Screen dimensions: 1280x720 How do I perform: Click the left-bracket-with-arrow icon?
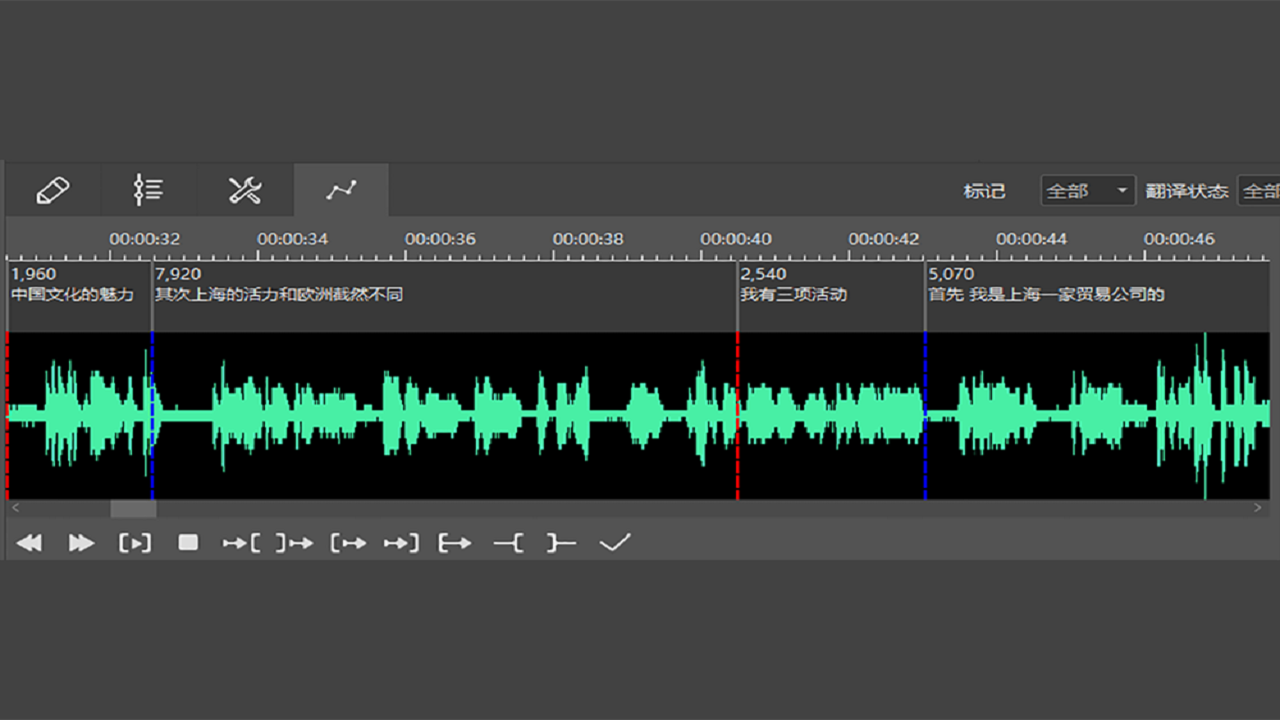pyautogui.click(x=348, y=543)
